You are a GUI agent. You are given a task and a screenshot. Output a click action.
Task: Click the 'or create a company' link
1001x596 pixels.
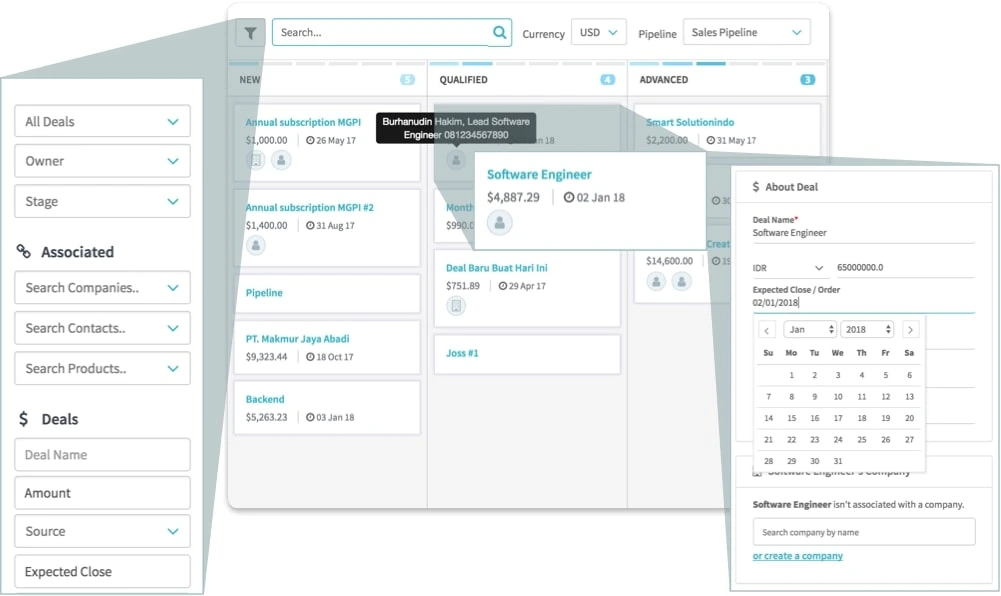click(797, 556)
